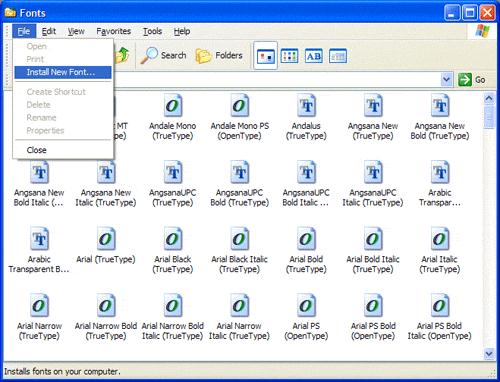Open the Tools menu
This screenshot has width=500, height=382.
(x=152, y=31)
